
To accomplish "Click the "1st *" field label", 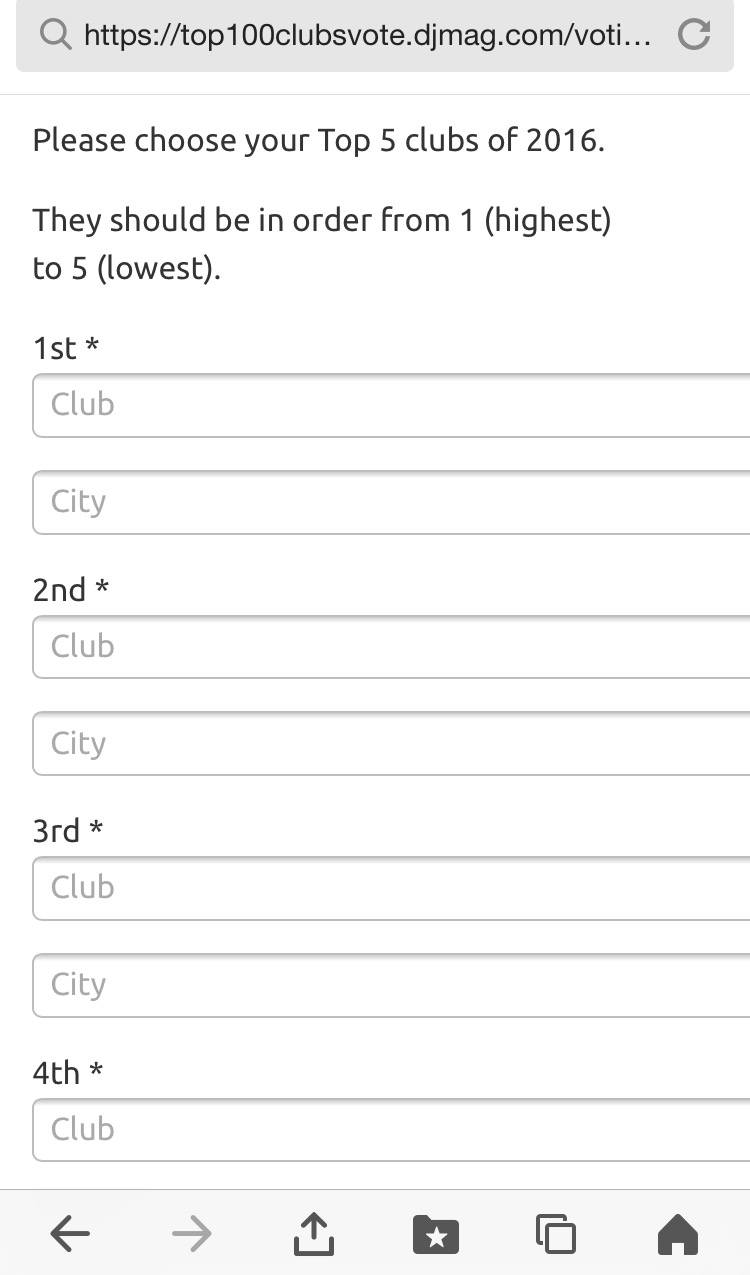I will coord(66,348).
